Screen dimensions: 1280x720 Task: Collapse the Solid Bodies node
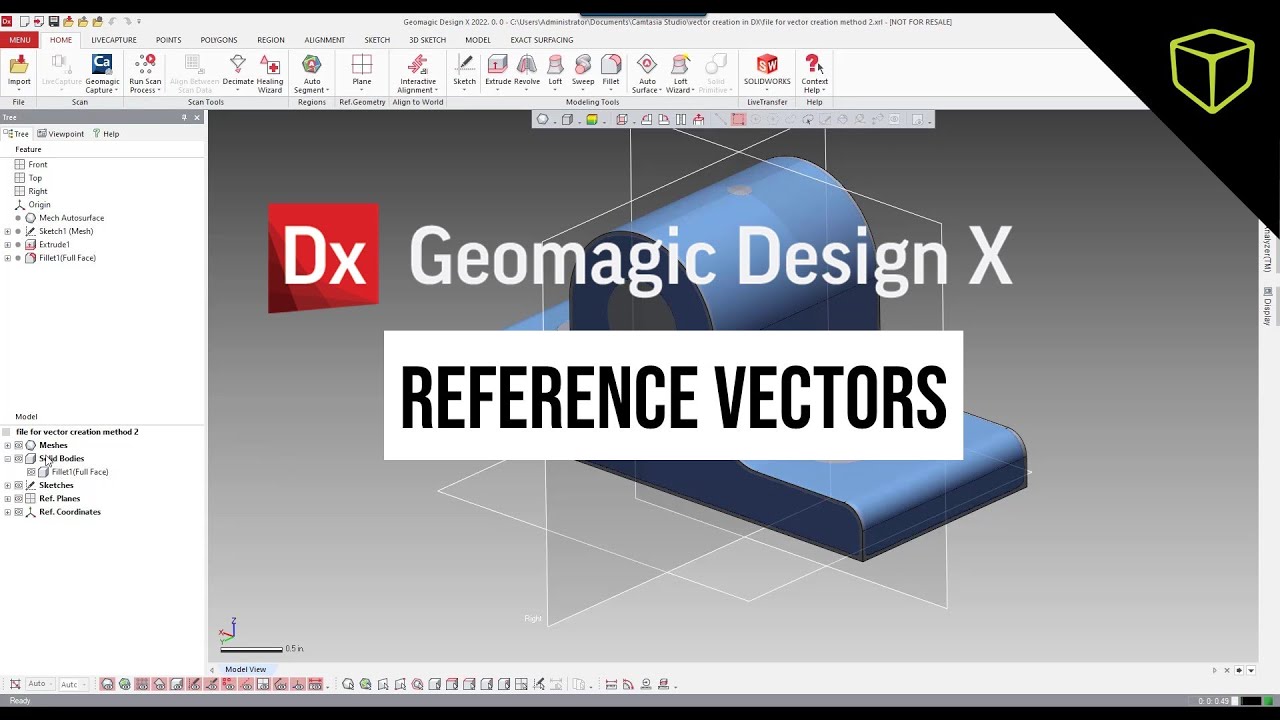point(8,459)
